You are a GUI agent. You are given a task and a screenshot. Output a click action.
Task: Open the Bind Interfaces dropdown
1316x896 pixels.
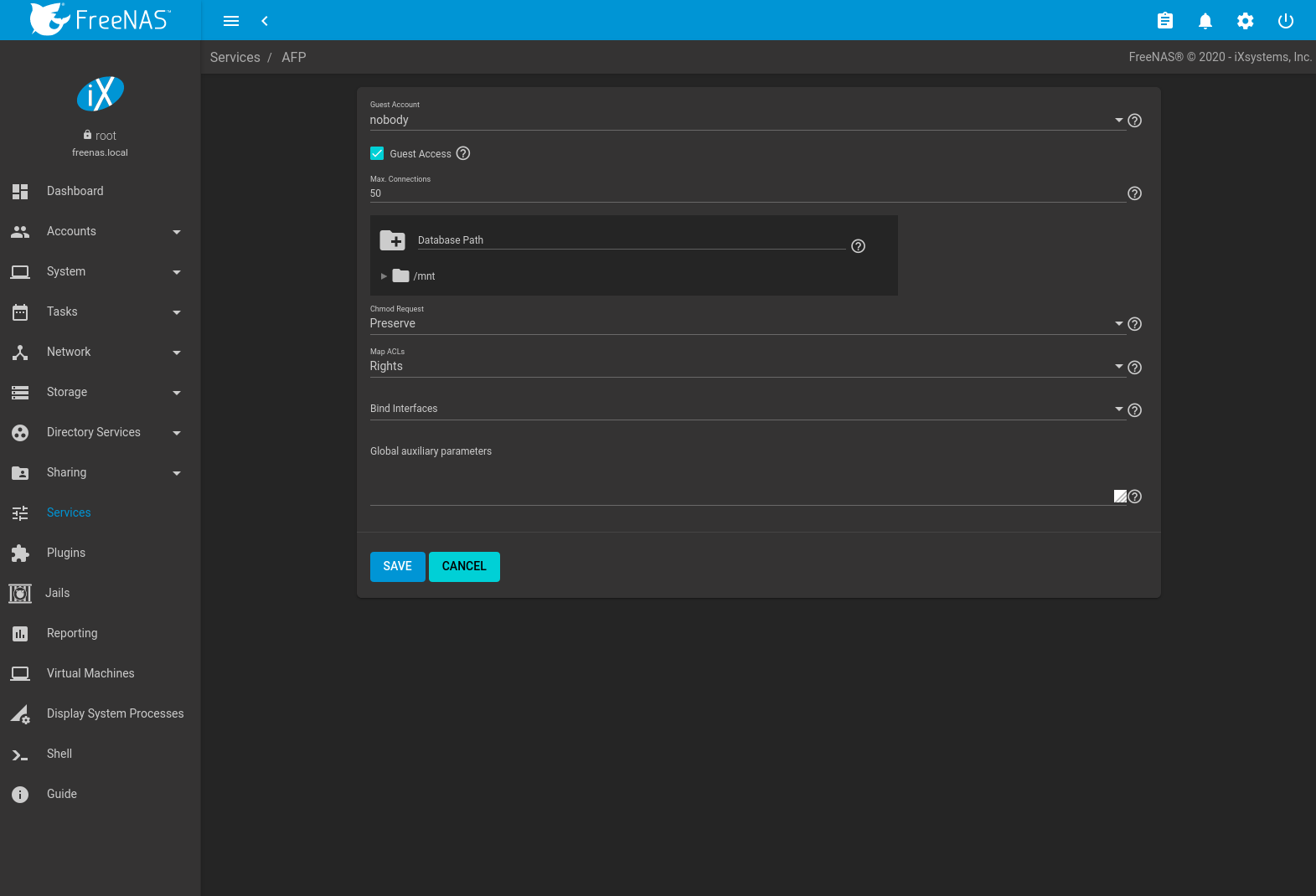click(746, 409)
